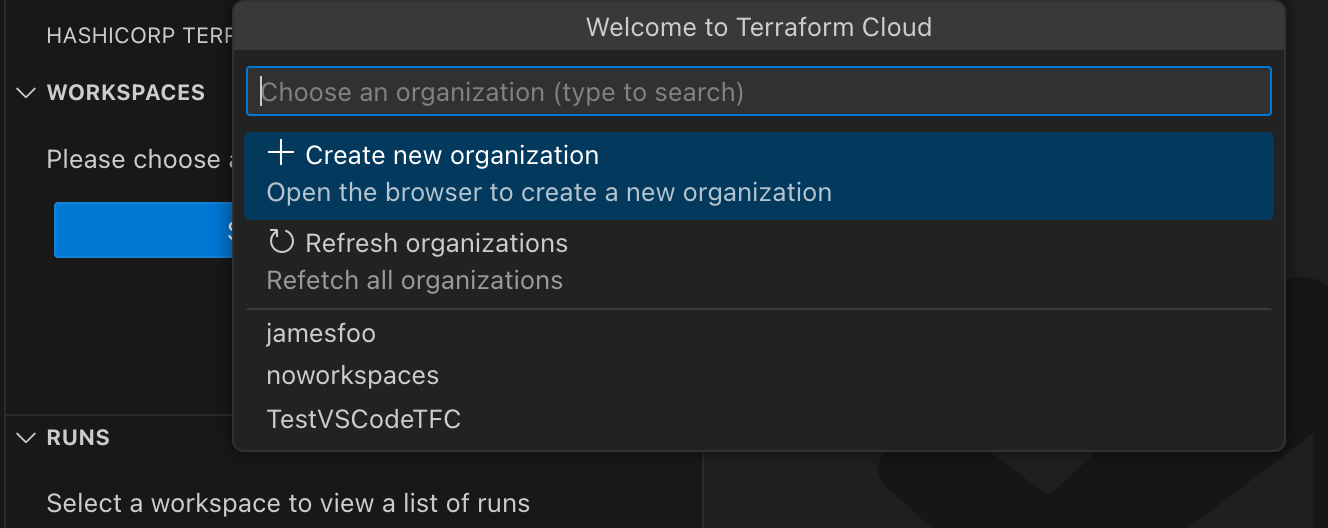Click the WORKSPACES section header label
The image size is (1328, 528).
click(x=126, y=93)
